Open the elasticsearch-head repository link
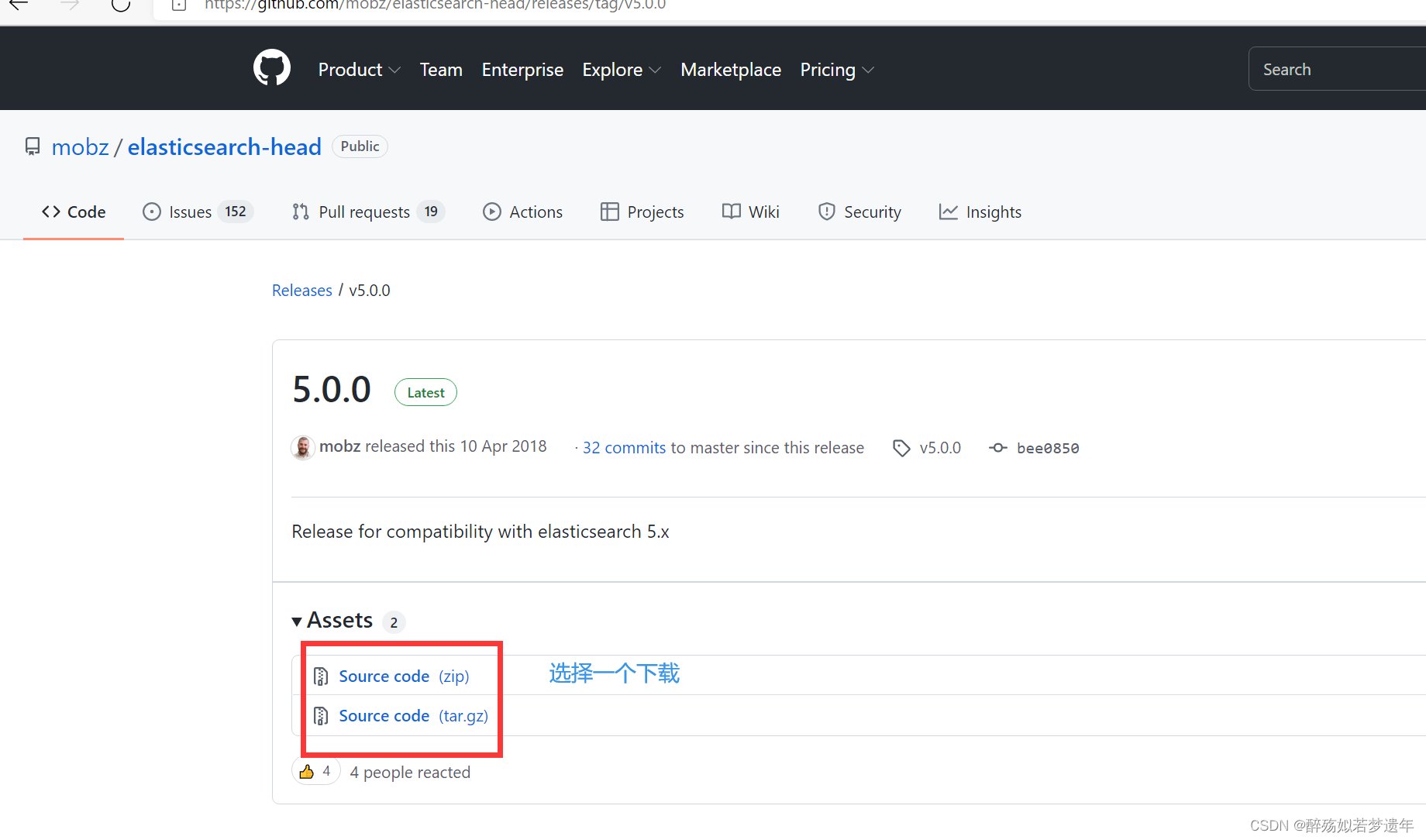The height and width of the screenshot is (840, 1426). 224,147
